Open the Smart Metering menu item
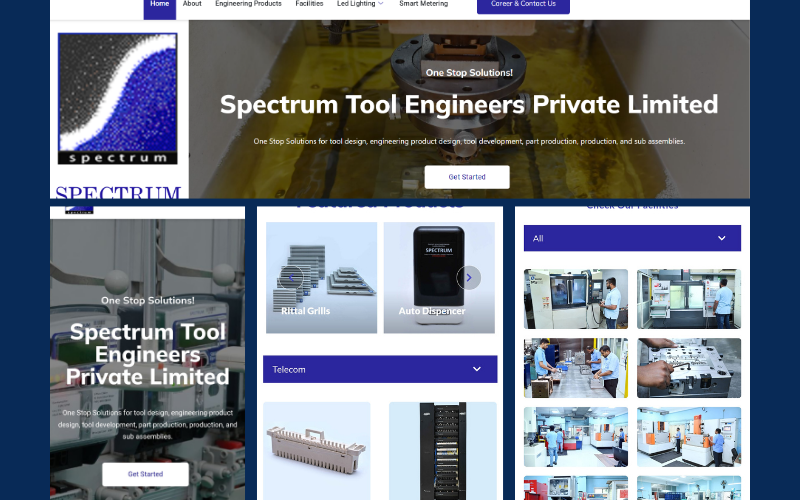Viewport: 800px width, 500px height. (423, 4)
